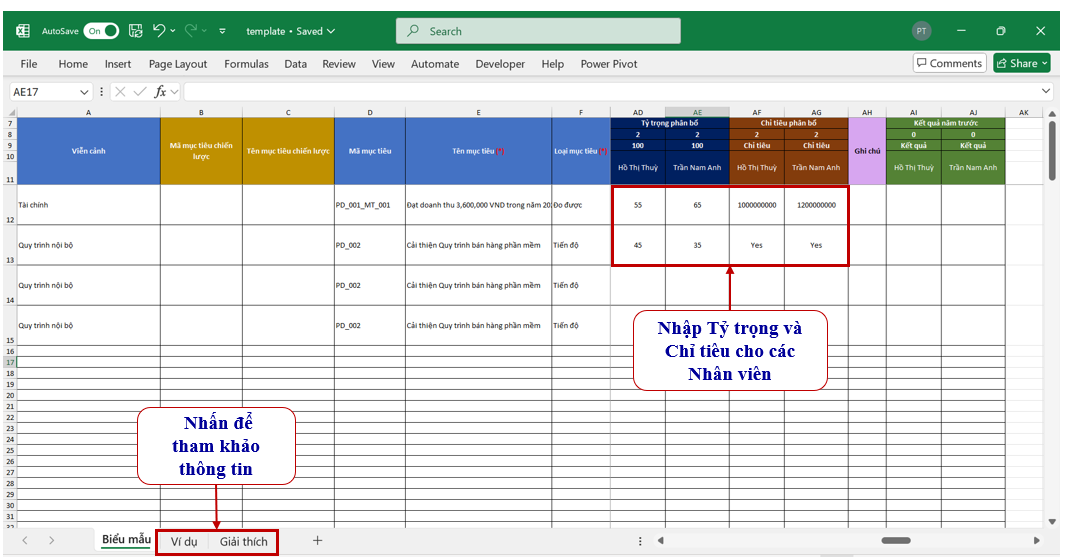This screenshot has width=1071, height=558.
Task: Click the Insert Function fx icon
Action: [160, 91]
